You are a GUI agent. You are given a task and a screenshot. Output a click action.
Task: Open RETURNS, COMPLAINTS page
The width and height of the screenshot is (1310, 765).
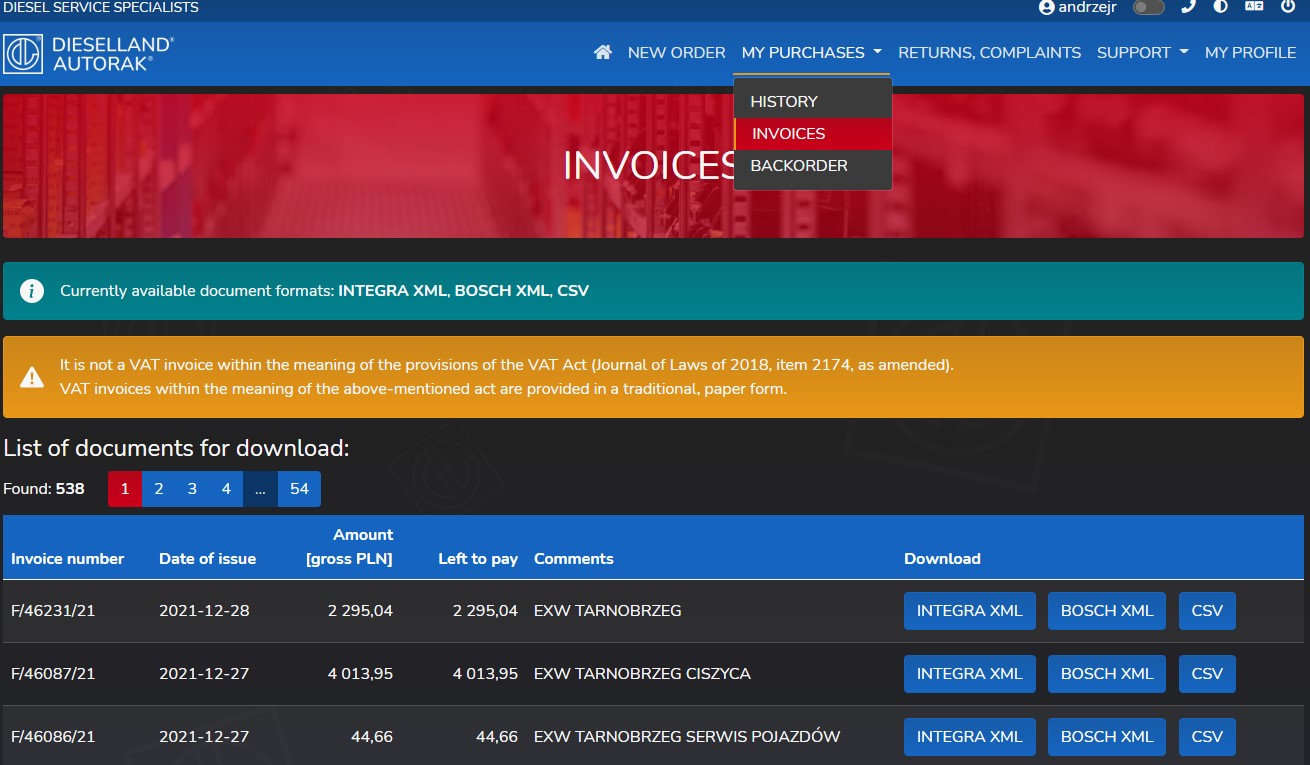point(990,52)
